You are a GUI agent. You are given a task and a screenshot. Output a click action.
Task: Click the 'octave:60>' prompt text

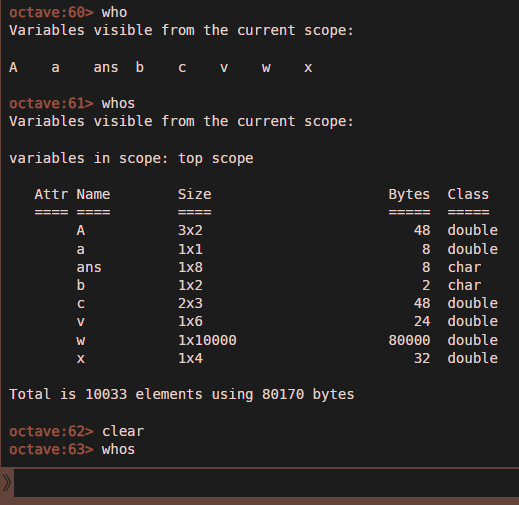(x=51, y=13)
